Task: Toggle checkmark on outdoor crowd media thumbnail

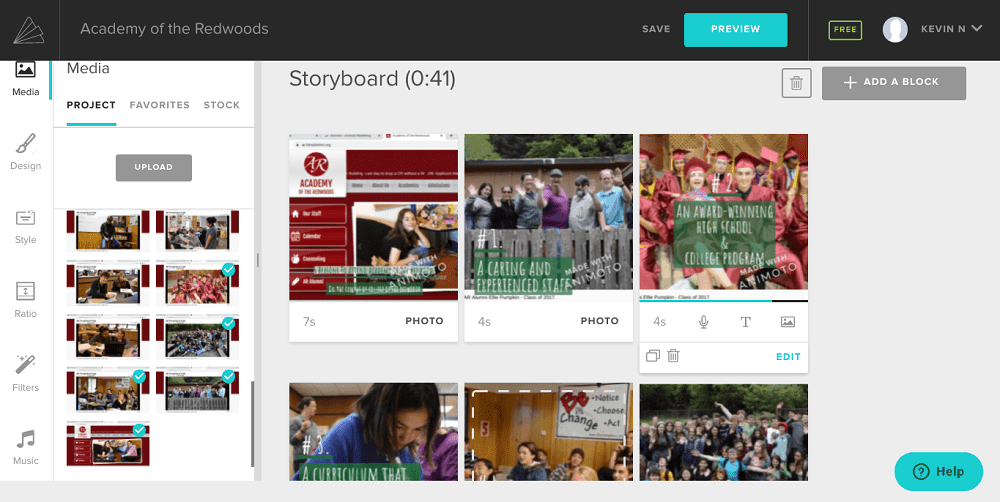Action: click(x=228, y=323)
